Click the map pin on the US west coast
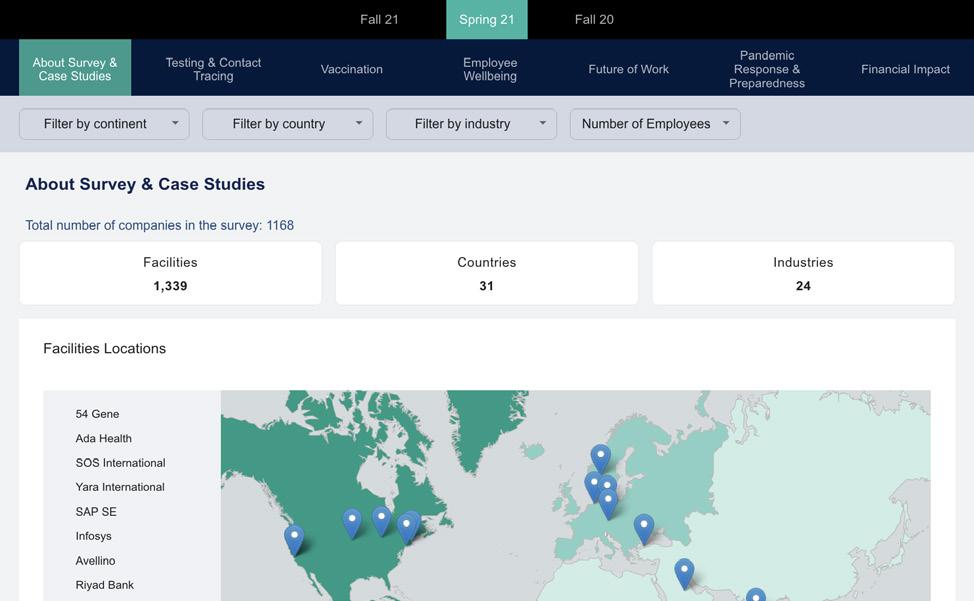 point(294,538)
